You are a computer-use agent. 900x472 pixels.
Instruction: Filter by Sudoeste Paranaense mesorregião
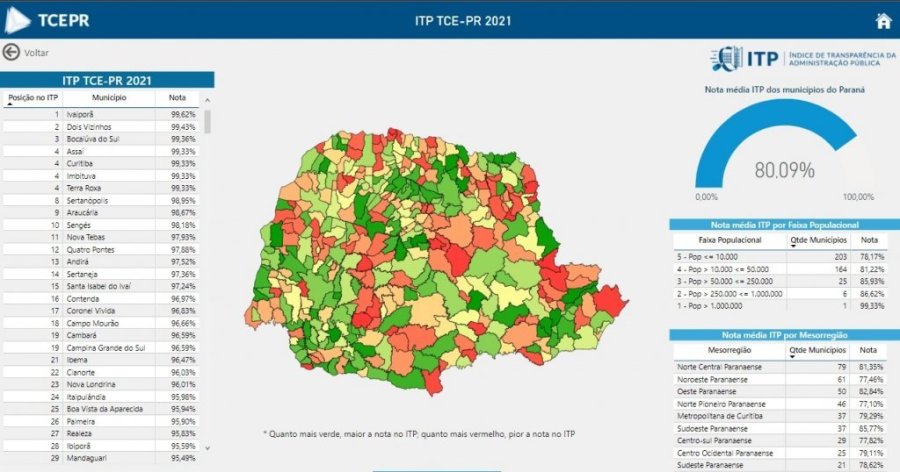pos(781,428)
